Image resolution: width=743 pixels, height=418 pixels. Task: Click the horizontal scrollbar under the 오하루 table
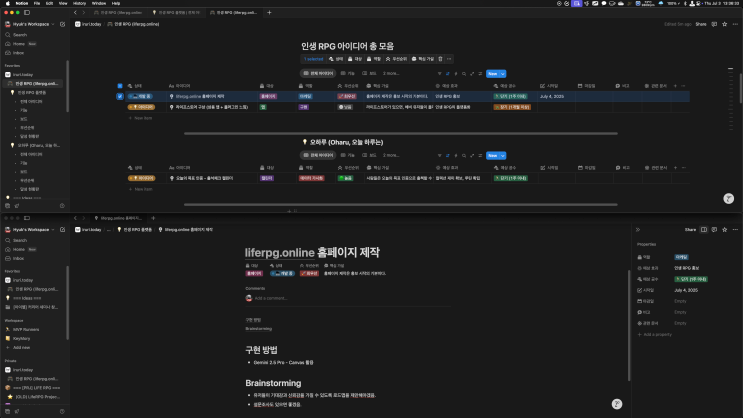[x=400, y=205]
